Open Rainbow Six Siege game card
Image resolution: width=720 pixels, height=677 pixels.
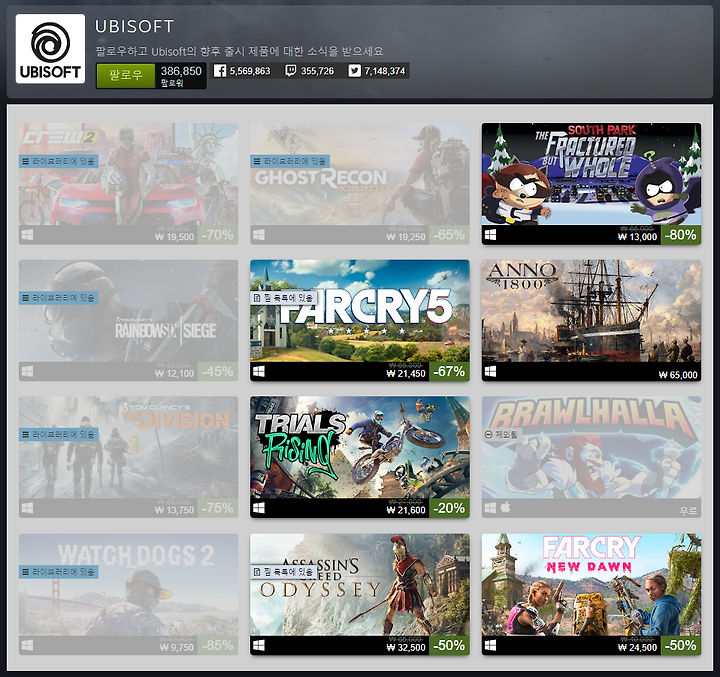129,320
